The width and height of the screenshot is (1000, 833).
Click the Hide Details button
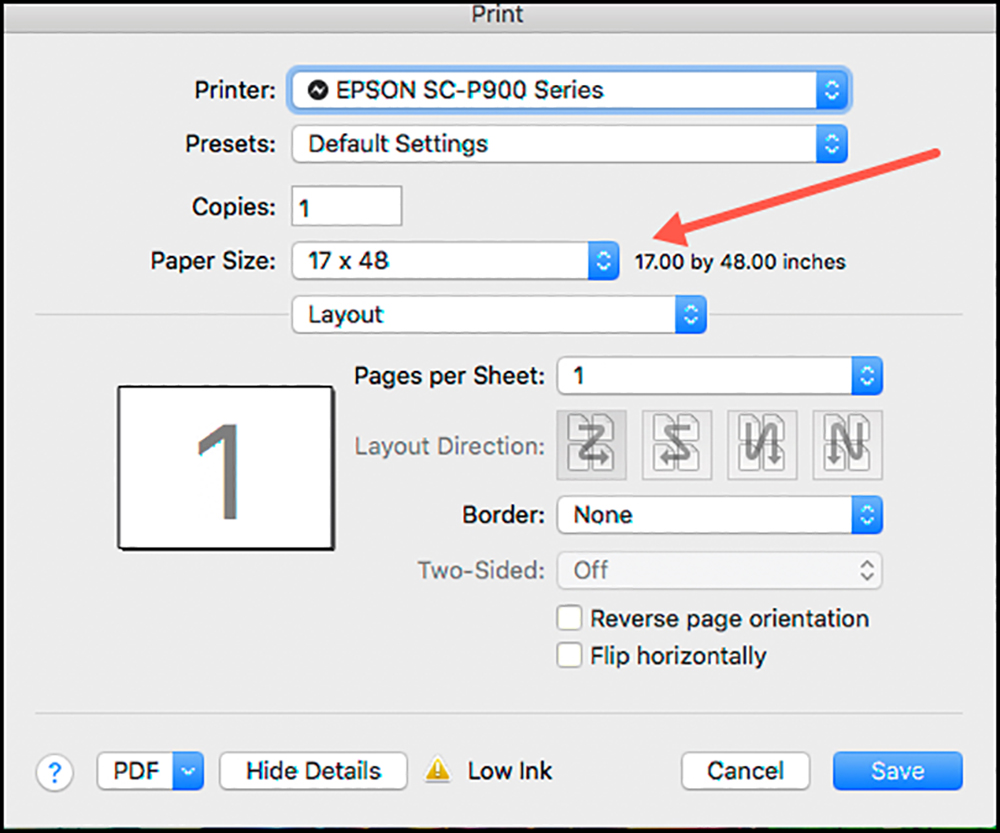coord(313,770)
